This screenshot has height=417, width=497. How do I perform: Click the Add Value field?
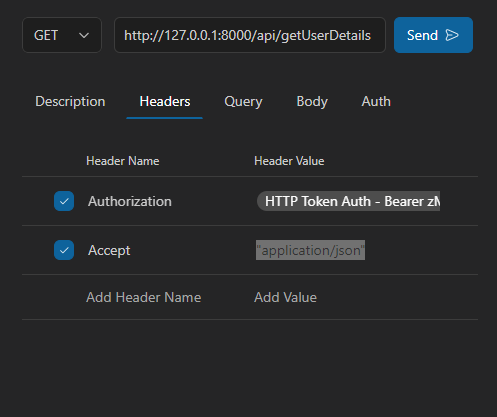point(285,297)
